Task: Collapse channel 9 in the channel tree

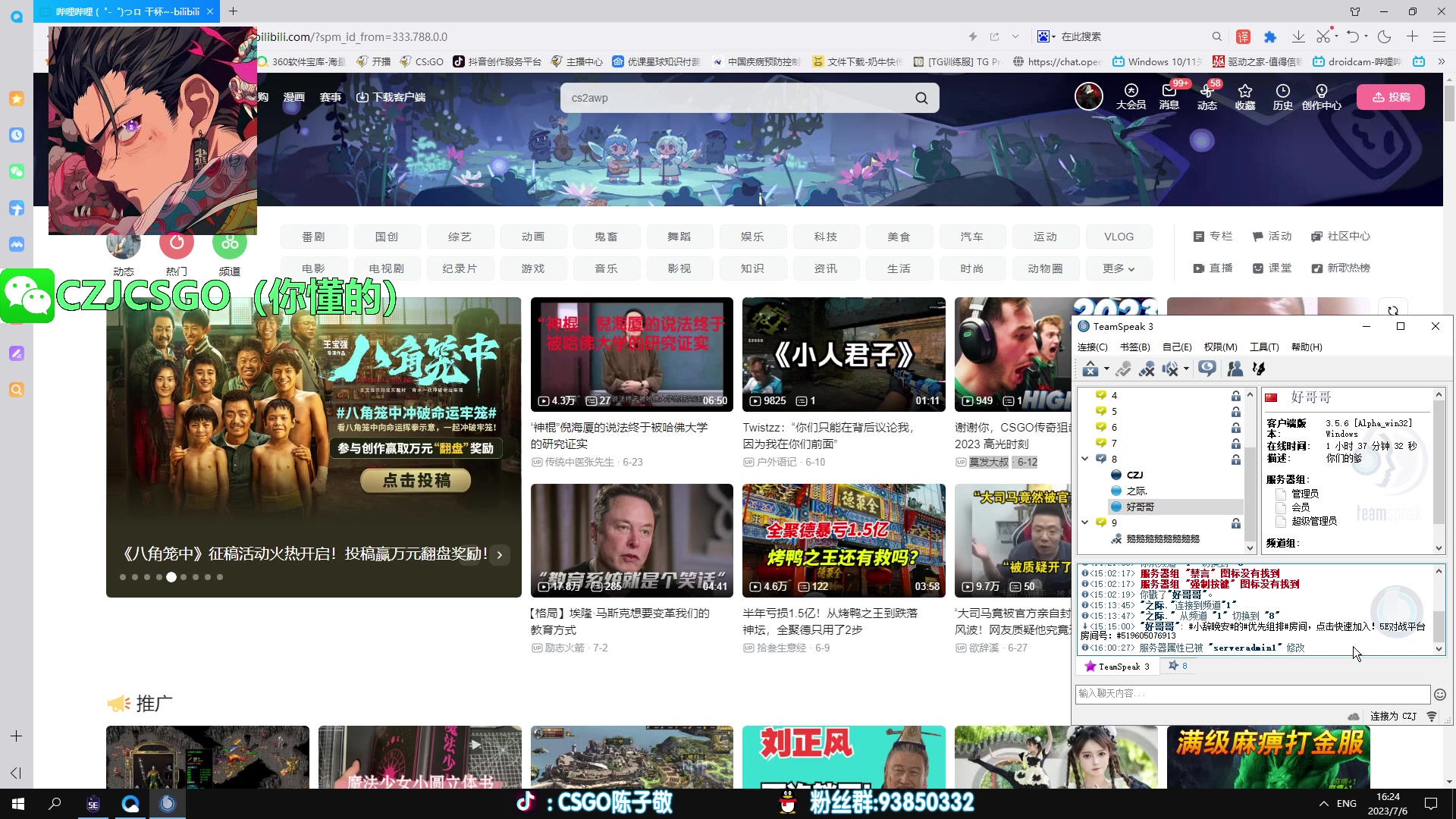Action: 1084,522
